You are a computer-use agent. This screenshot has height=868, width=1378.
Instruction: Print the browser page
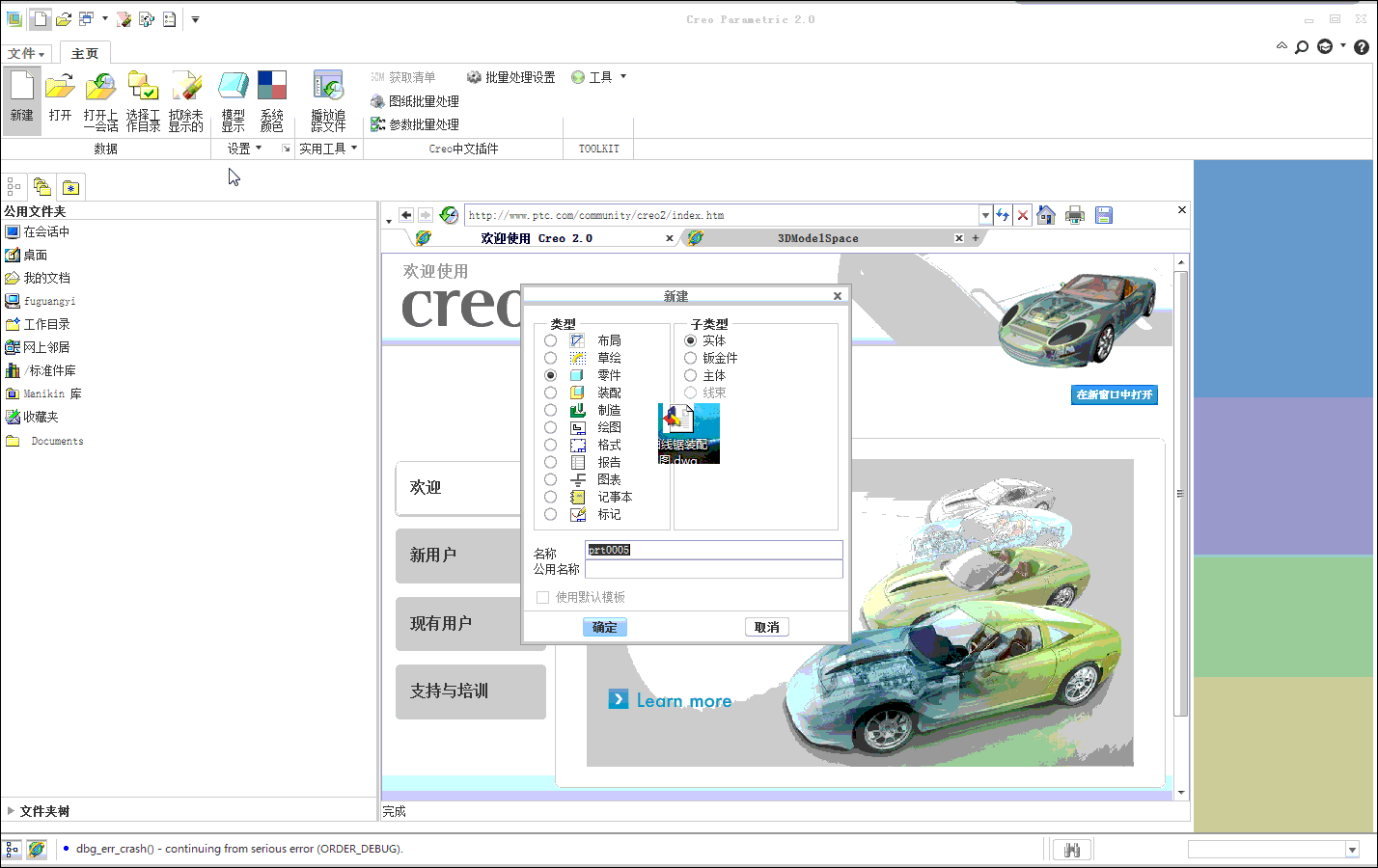1075,215
